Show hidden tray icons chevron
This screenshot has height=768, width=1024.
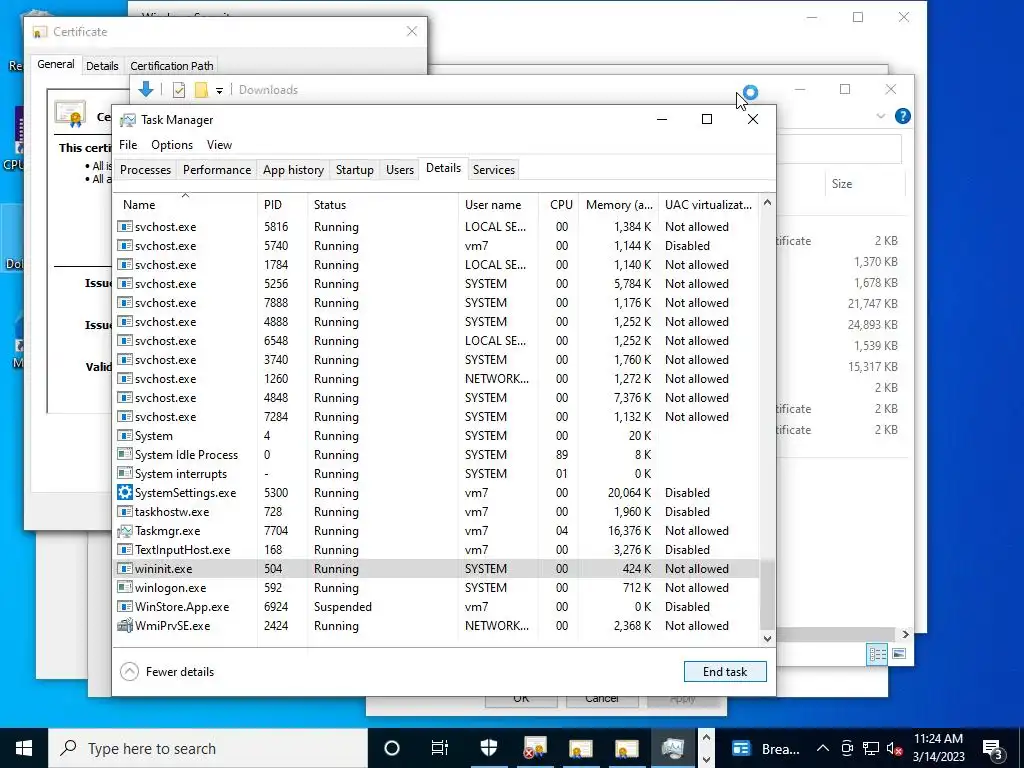[823, 748]
